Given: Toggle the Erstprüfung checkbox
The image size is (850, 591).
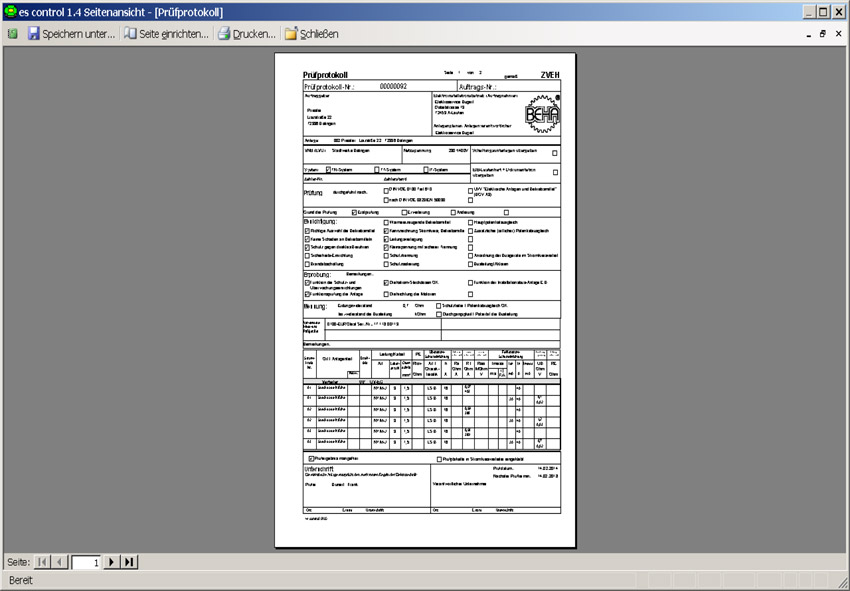Looking at the screenshot, I should coord(356,212).
